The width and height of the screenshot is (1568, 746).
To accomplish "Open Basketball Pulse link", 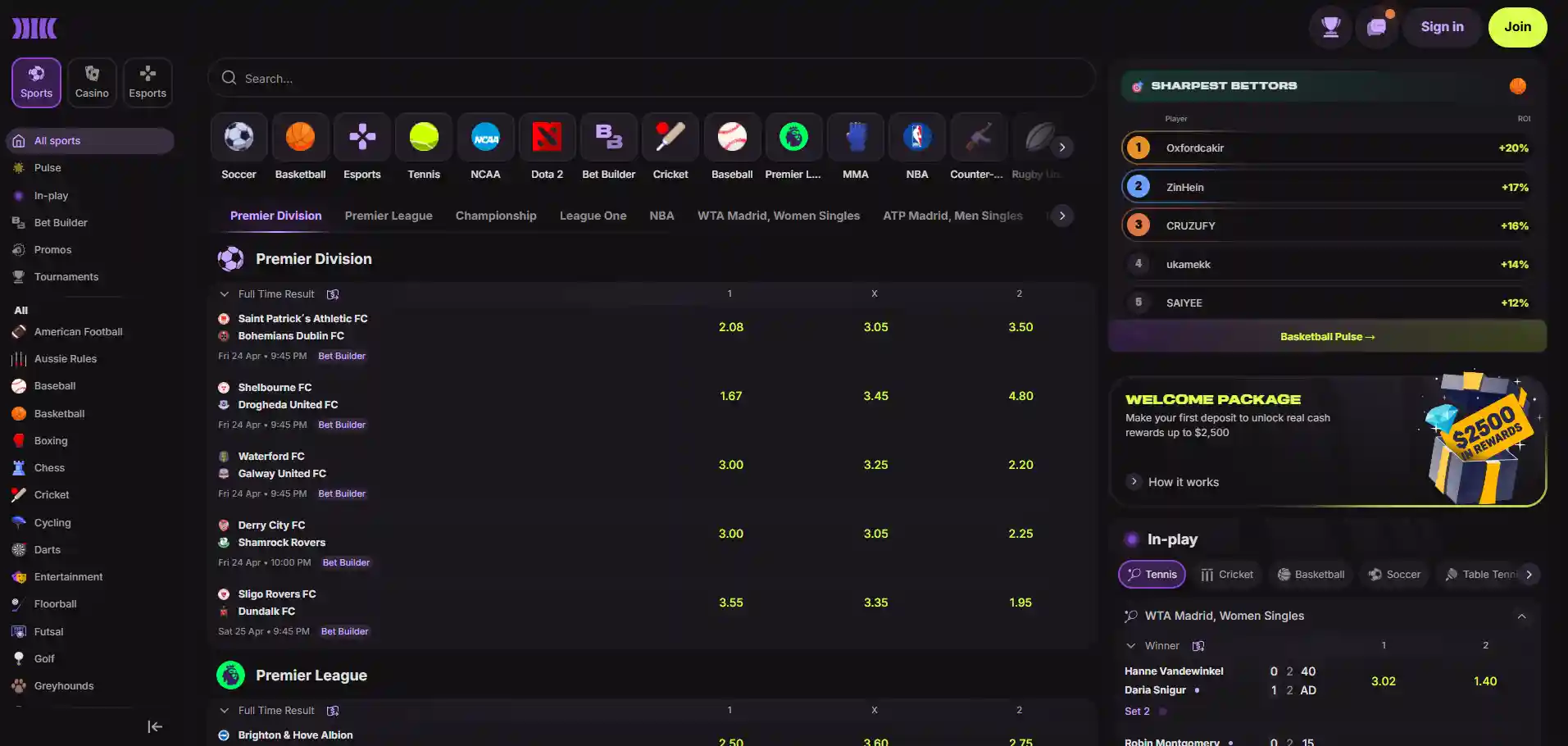I will click(1327, 337).
